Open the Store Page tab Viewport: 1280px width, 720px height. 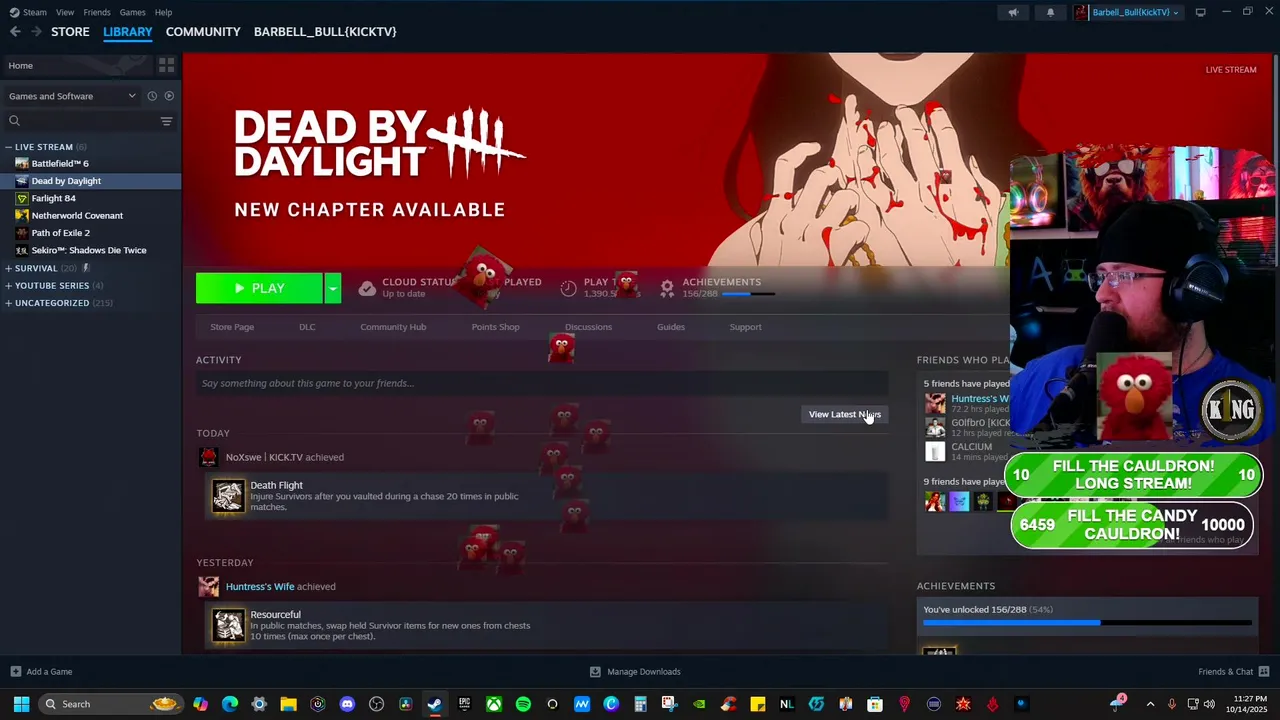pyautogui.click(x=232, y=327)
